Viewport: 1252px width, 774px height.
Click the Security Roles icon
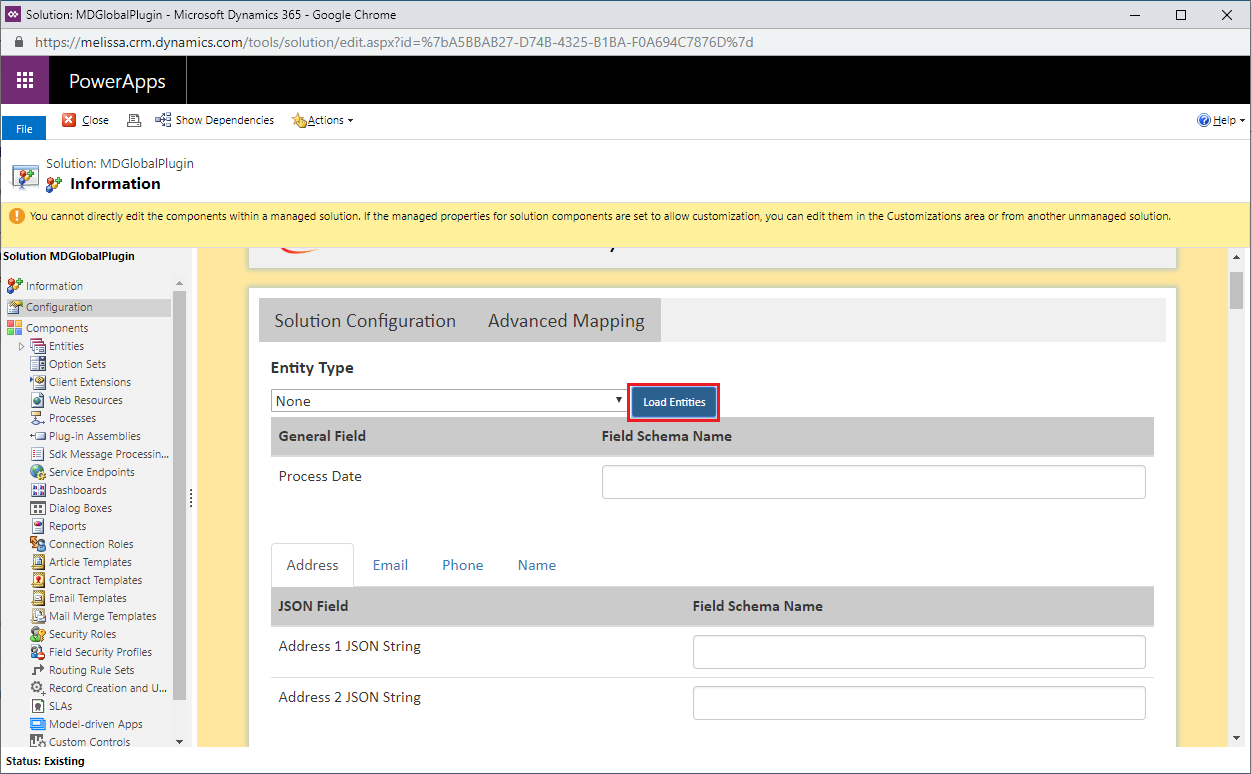pyautogui.click(x=38, y=634)
